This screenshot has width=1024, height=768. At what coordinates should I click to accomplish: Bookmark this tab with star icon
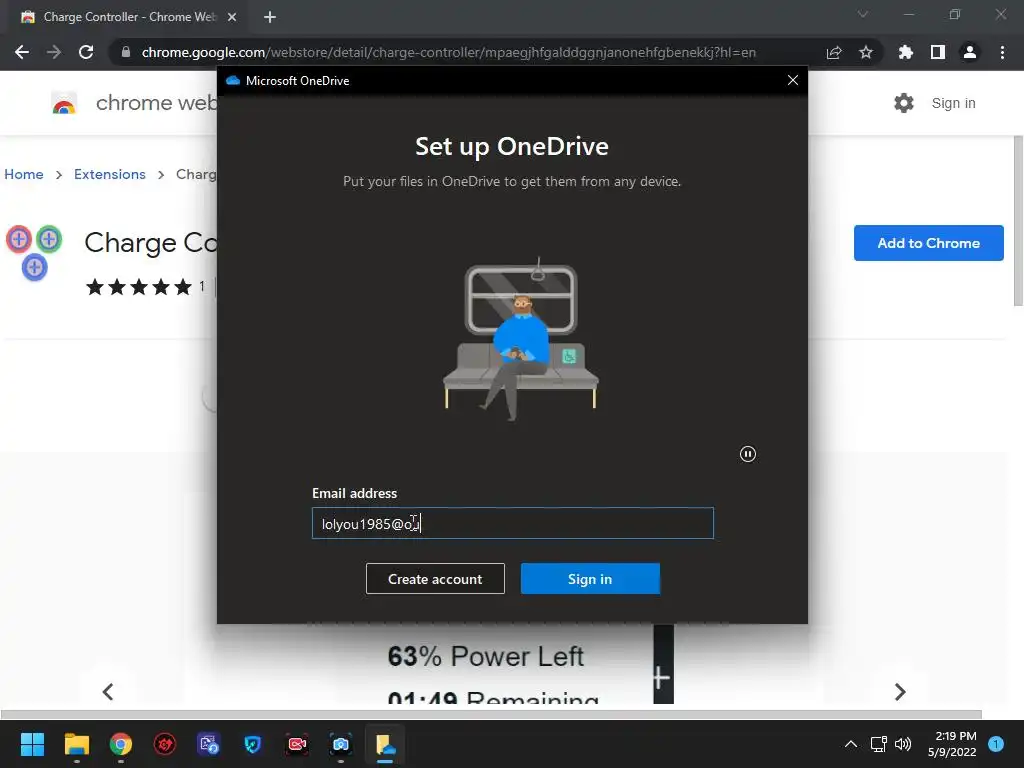[x=866, y=52]
